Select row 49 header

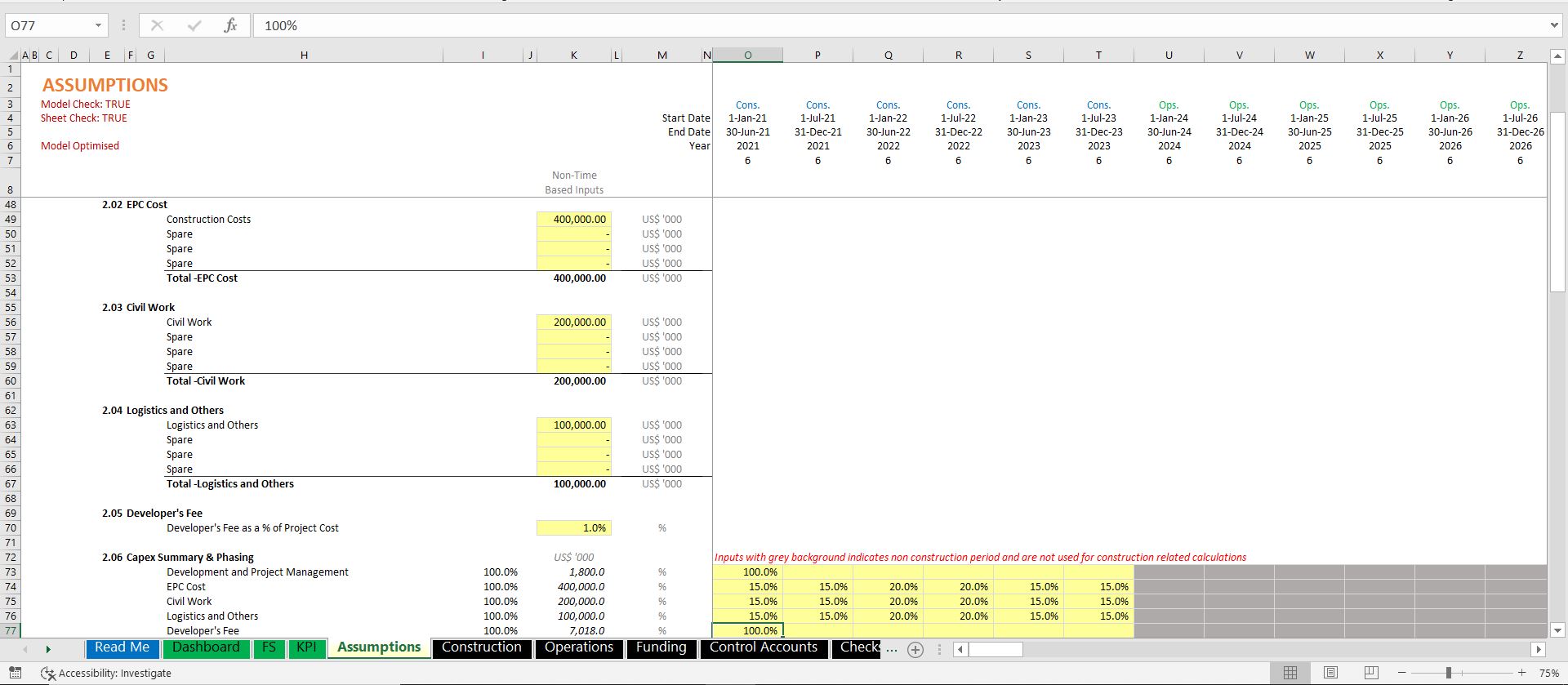pyautogui.click(x=11, y=220)
